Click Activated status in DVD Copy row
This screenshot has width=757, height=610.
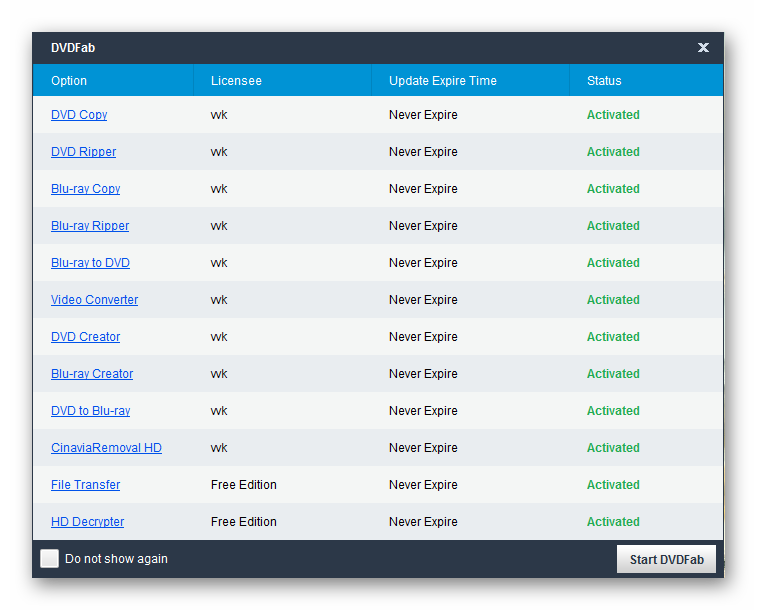pyautogui.click(x=613, y=115)
